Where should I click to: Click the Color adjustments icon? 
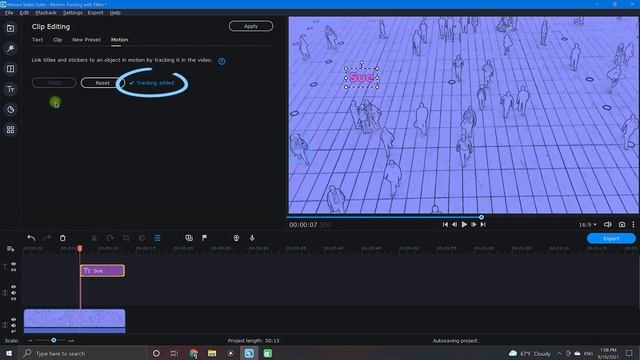click(142, 238)
